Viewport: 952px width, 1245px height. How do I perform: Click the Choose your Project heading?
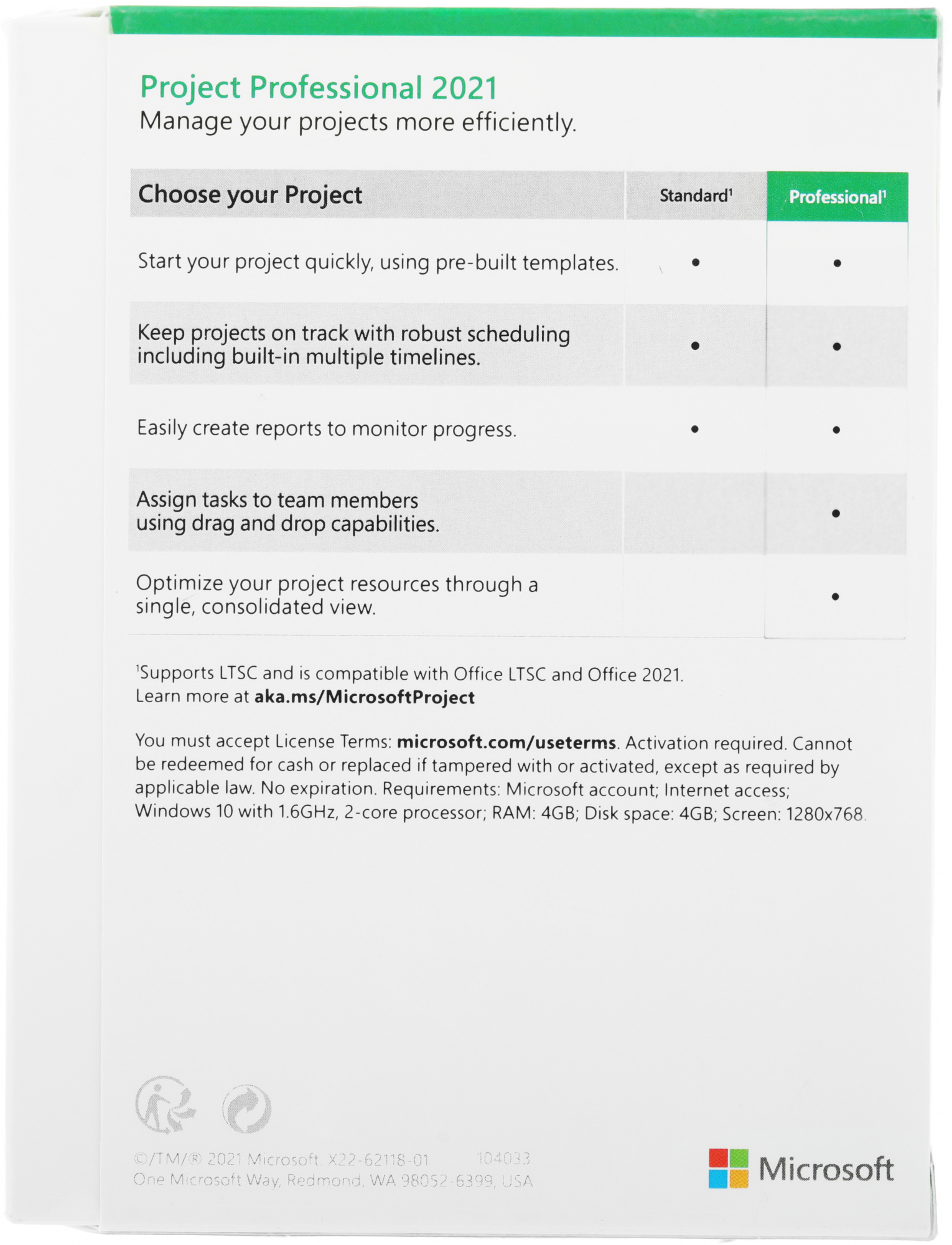click(x=250, y=194)
